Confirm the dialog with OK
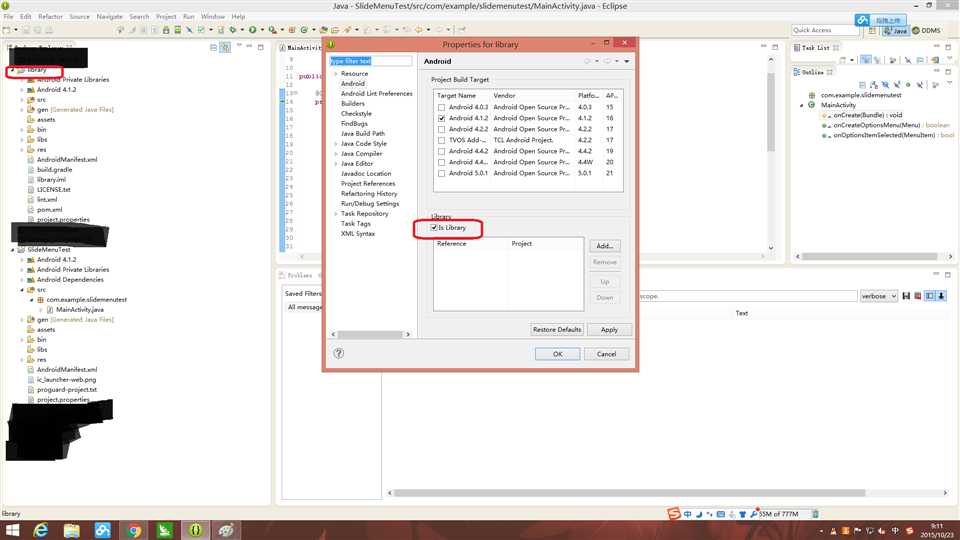Viewport: 960px width, 540px height. (557, 354)
